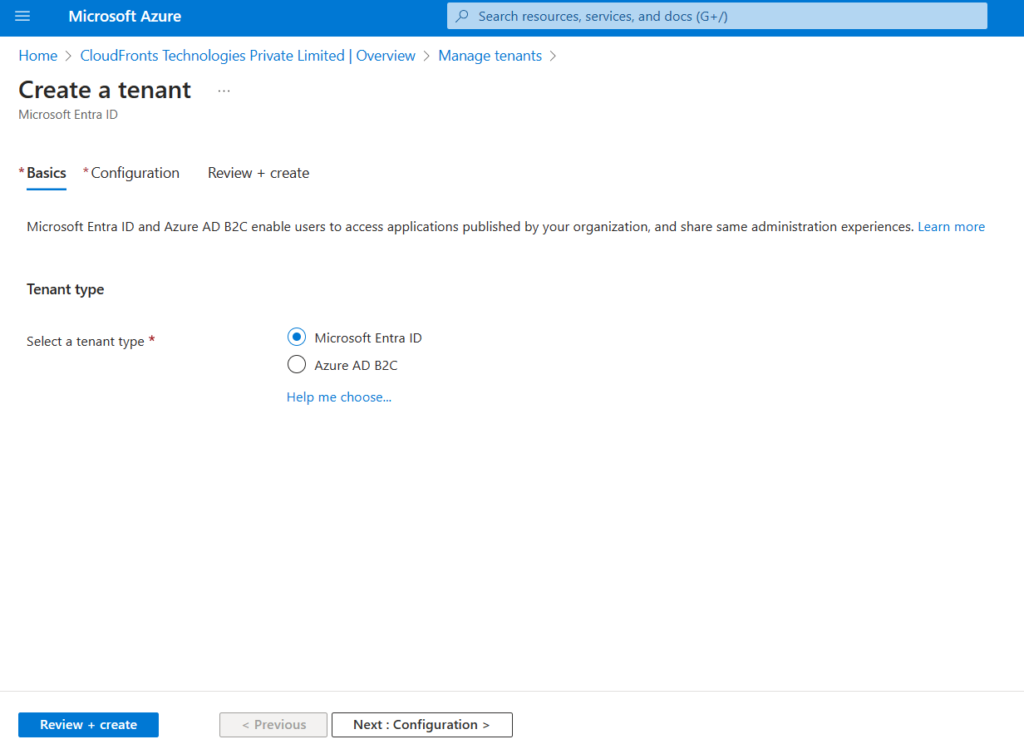
Task: Click the Select a tenant type label
Action: 86,341
